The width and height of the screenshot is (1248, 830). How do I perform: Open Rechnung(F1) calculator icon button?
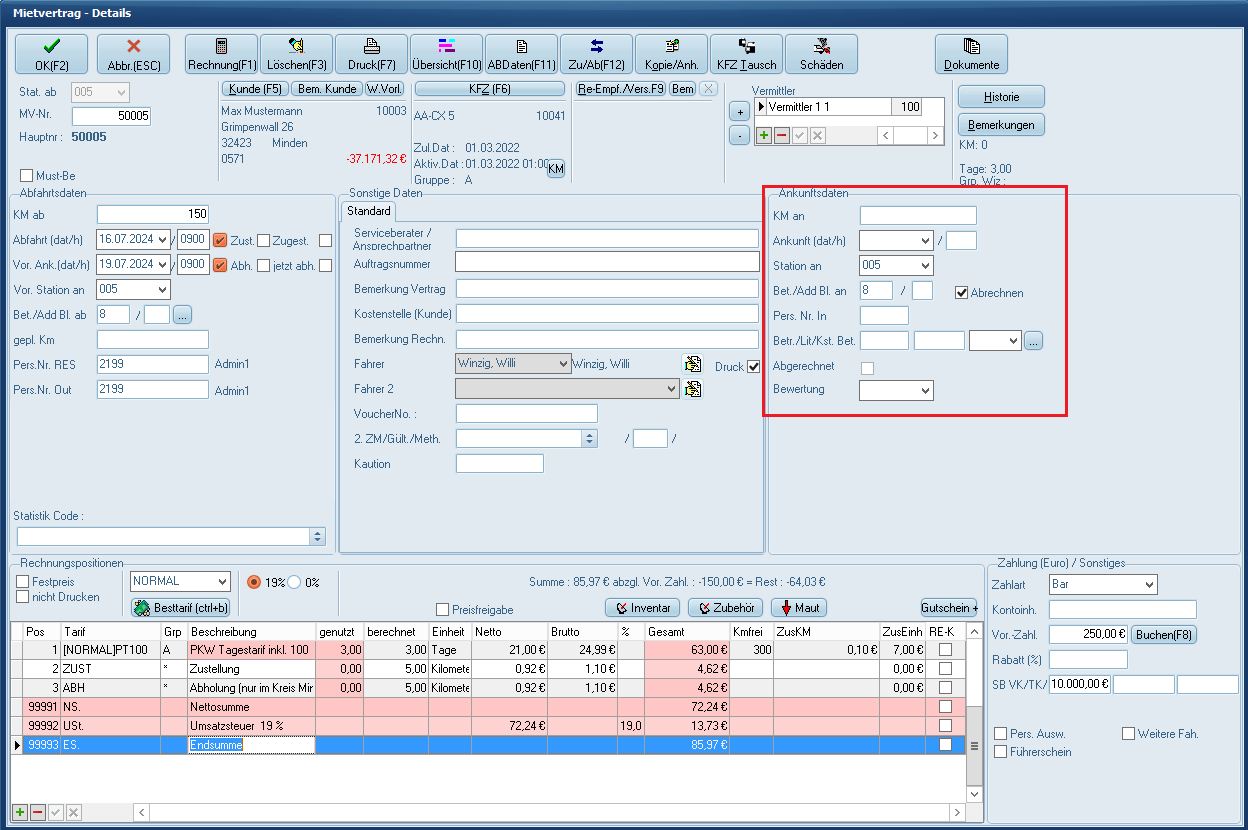(x=221, y=54)
